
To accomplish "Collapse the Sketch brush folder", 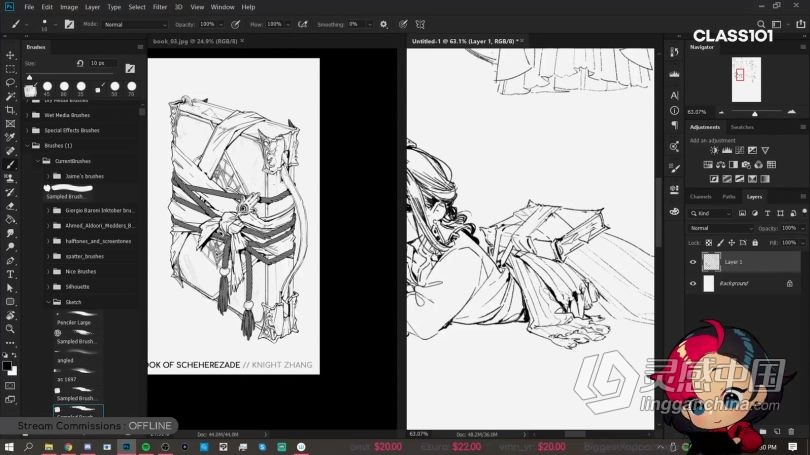I will pos(49,302).
